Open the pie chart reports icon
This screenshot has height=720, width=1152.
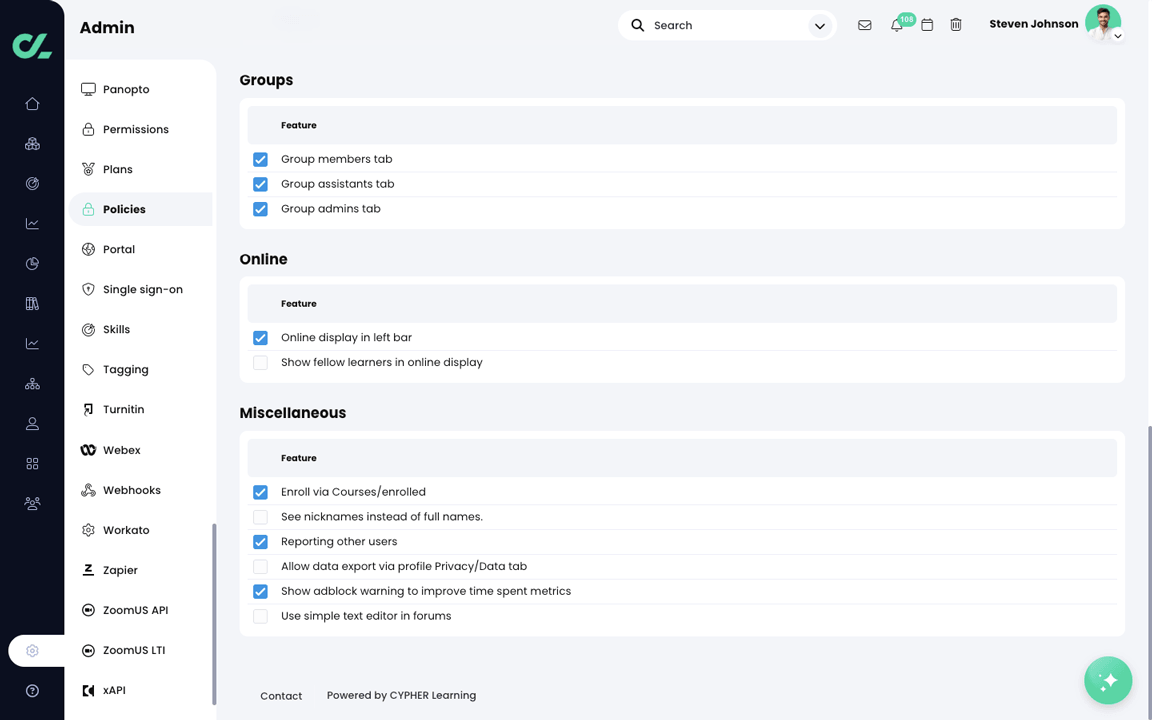click(32, 264)
